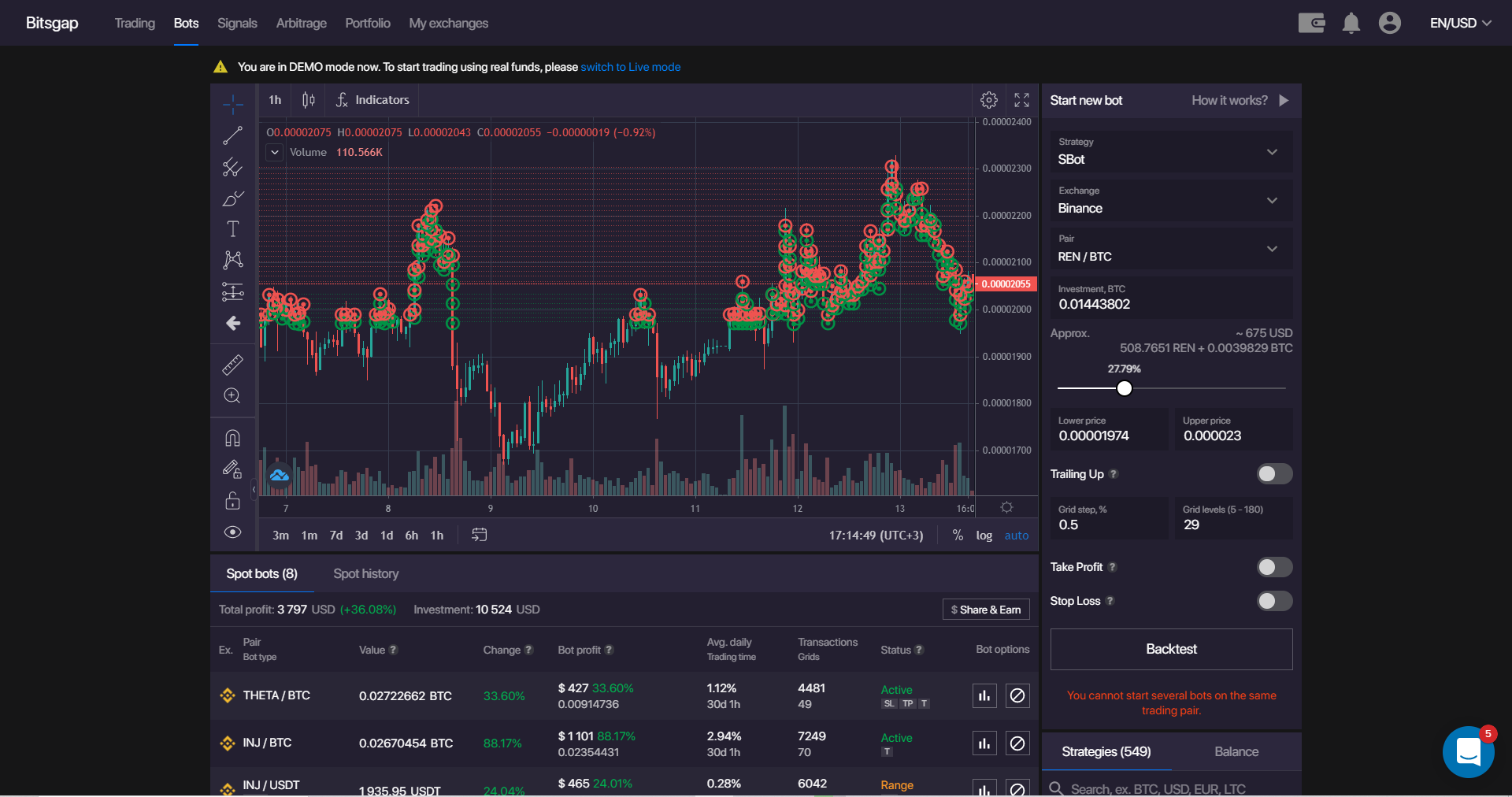Viewport: 1512px width, 797px height.
Task: Hide all drawings with eye icon
Action: point(232,532)
